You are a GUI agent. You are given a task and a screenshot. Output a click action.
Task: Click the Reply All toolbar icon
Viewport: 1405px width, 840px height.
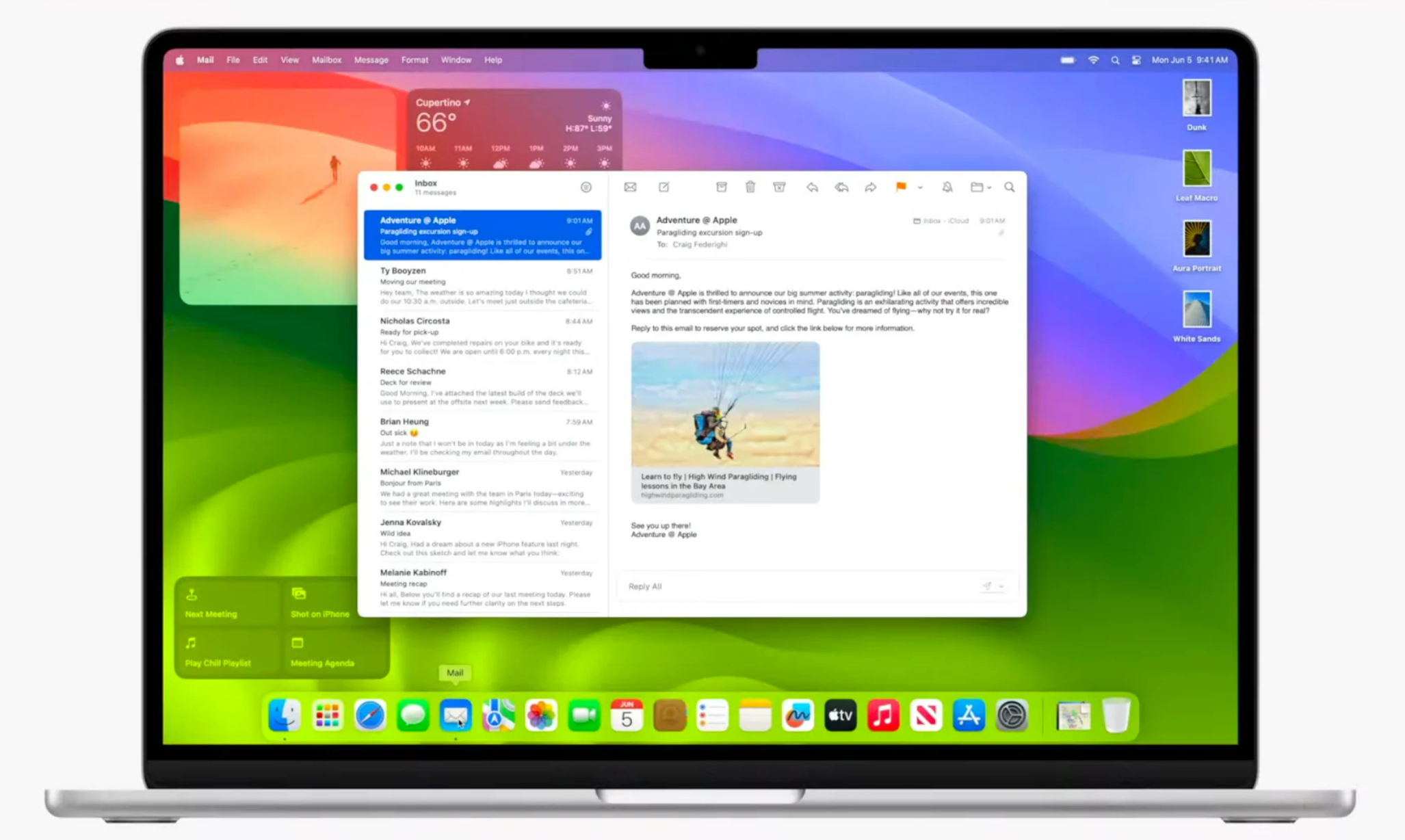[841, 187]
